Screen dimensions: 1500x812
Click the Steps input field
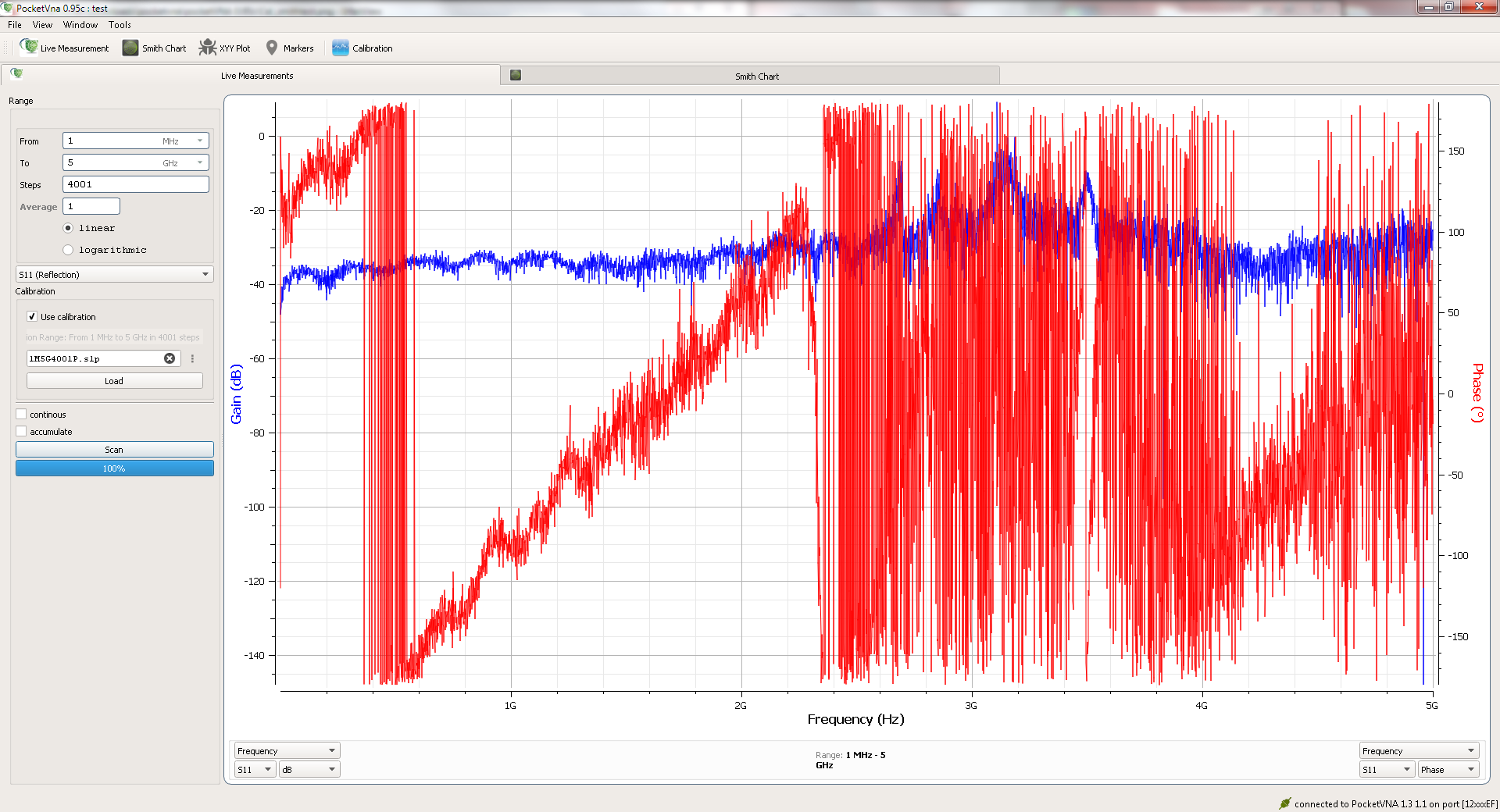click(136, 184)
